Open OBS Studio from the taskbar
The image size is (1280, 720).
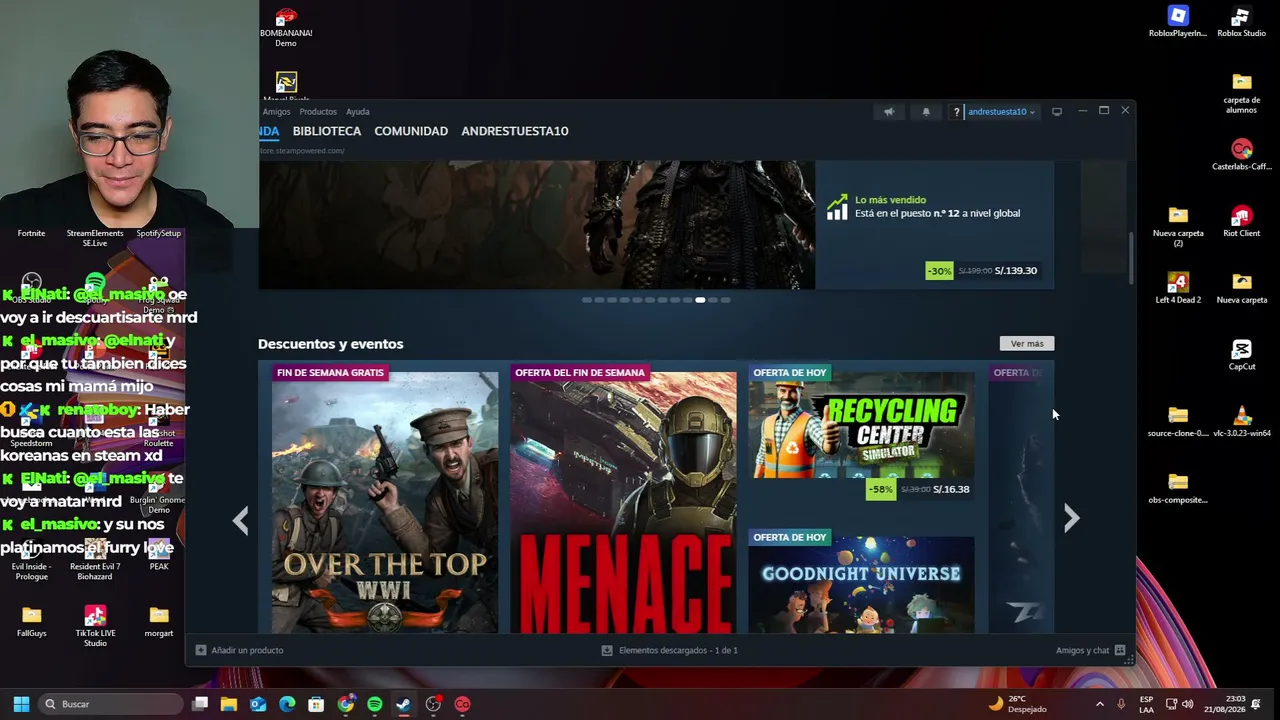point(433,704)
